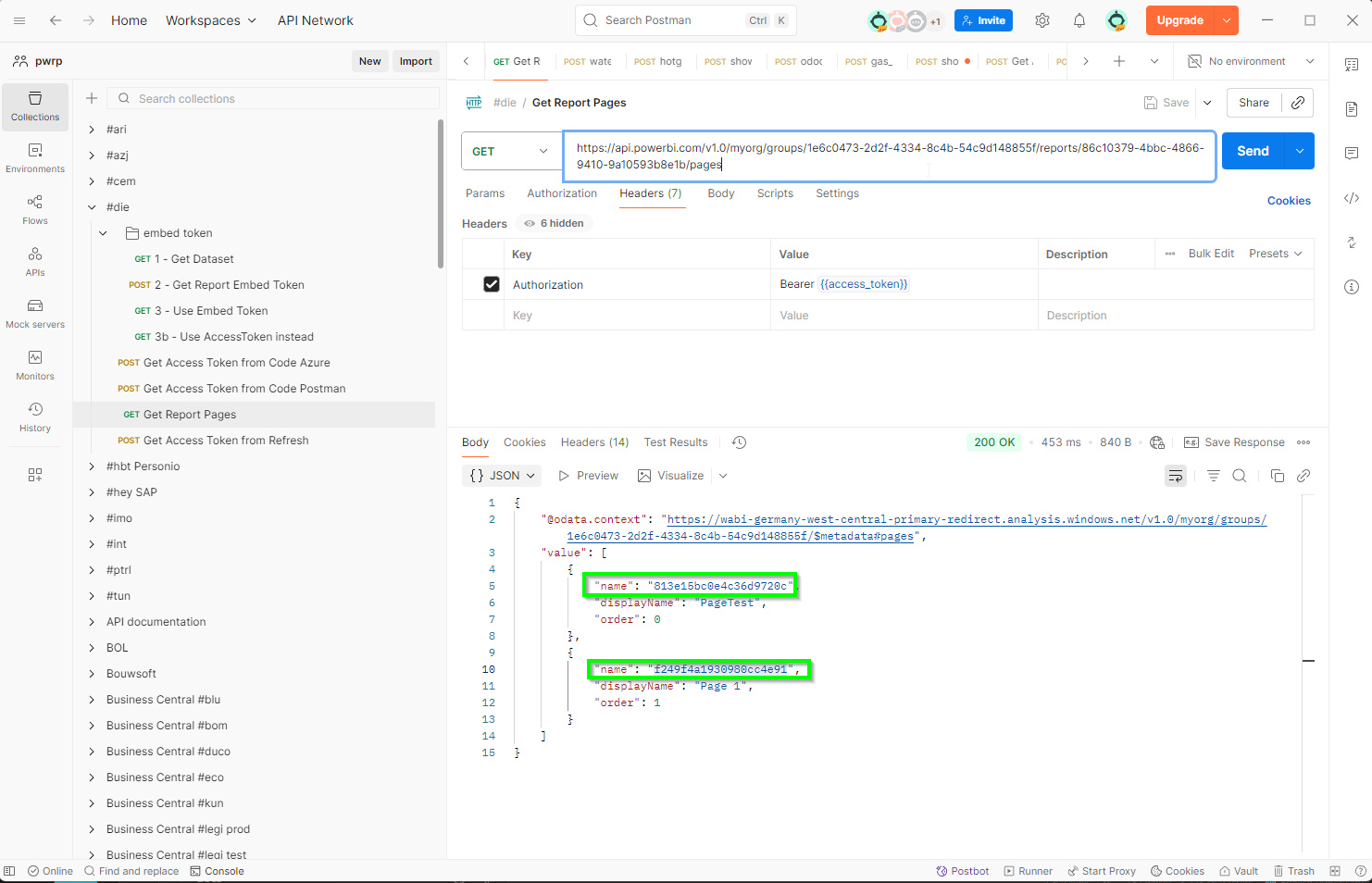This screenshot has width=1372, height=883.
Task: Open the configure workspace sidebar grid icon
Action: point(35,475)
